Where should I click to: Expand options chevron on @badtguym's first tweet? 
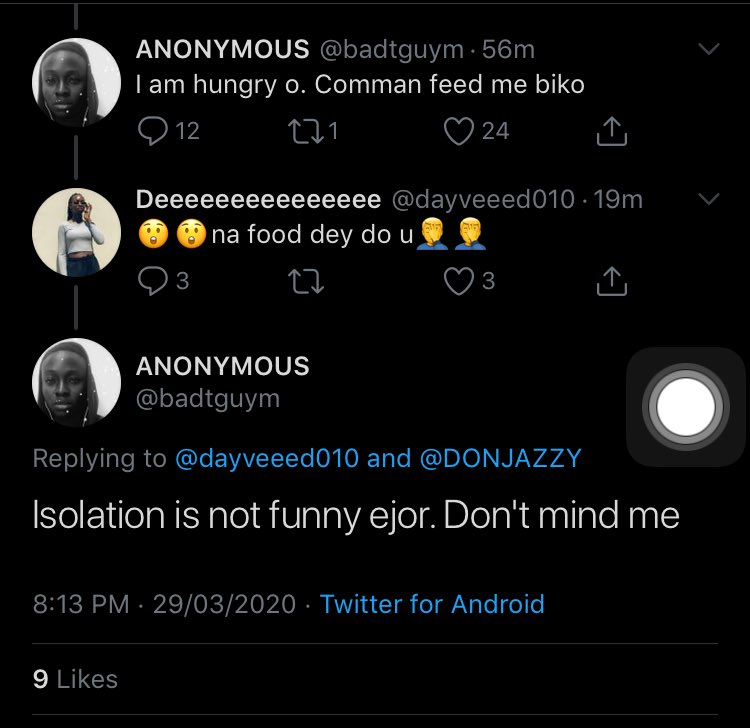click(x=708, y=48)
